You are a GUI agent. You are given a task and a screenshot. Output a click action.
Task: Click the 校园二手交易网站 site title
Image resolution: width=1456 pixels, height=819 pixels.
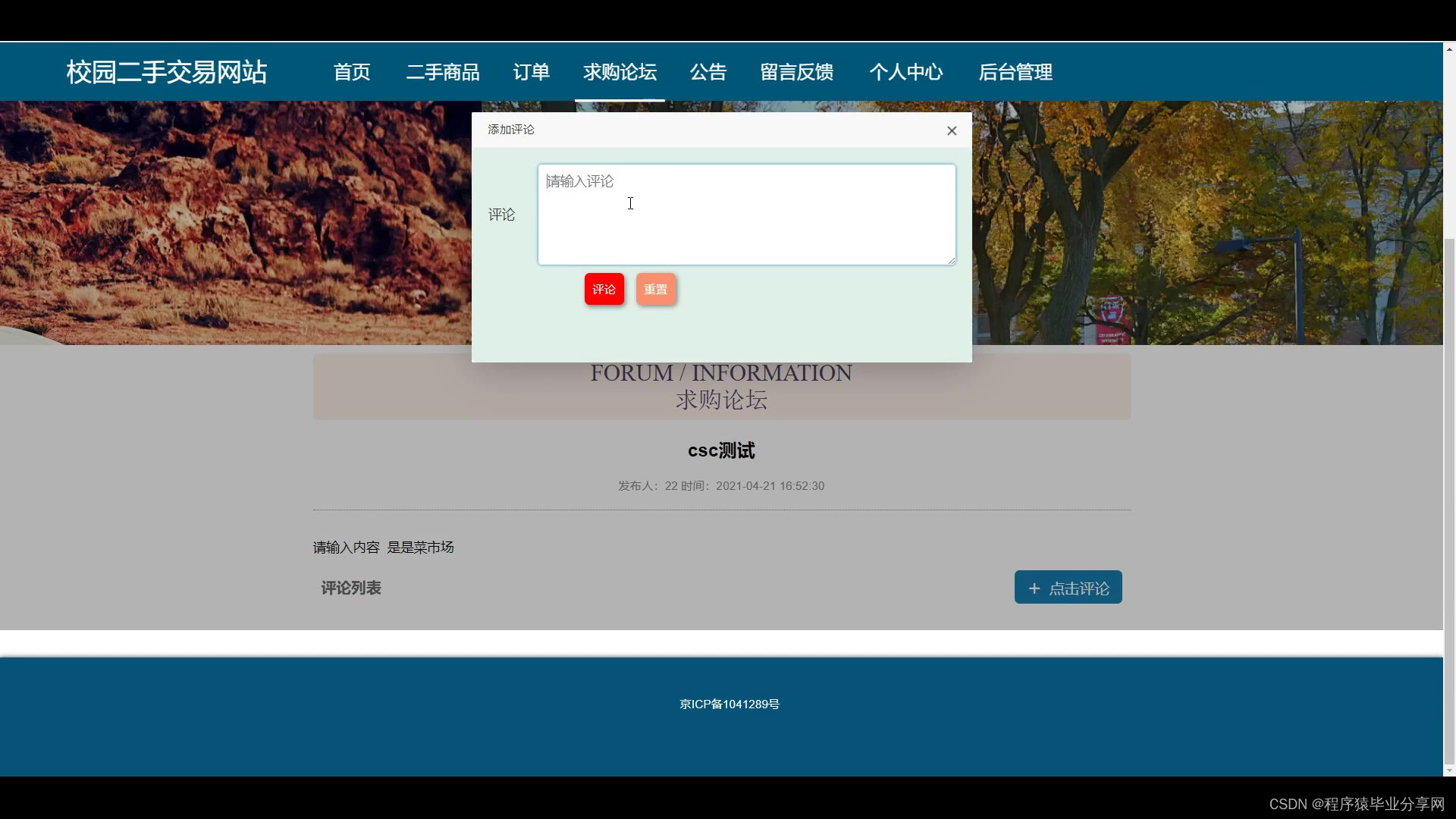167,72
